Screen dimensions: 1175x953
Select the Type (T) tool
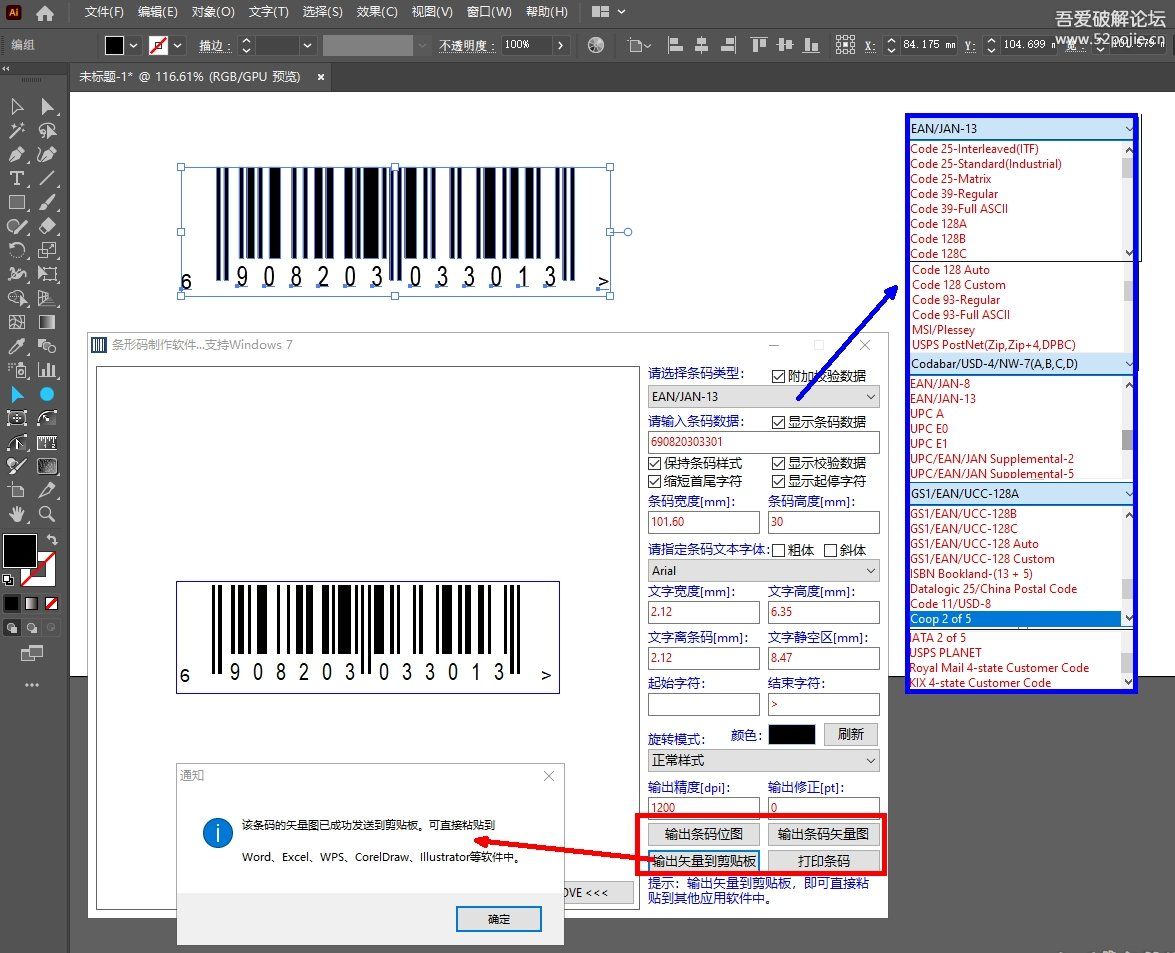coord(17,179)
